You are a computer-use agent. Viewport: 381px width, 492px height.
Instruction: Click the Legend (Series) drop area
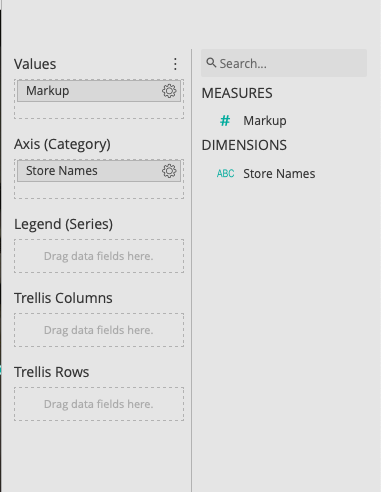[99, 256]
